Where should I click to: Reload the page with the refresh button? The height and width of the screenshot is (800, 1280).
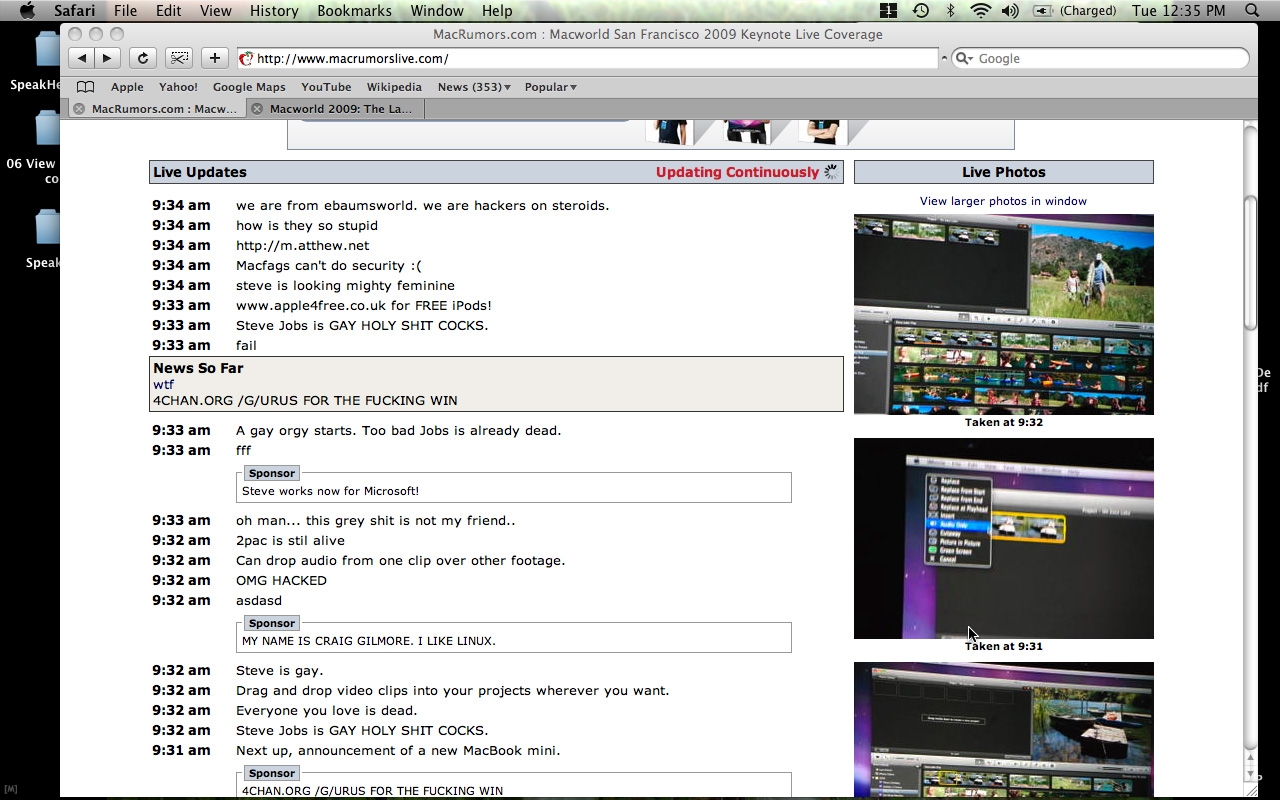click(x=142, y=58)
